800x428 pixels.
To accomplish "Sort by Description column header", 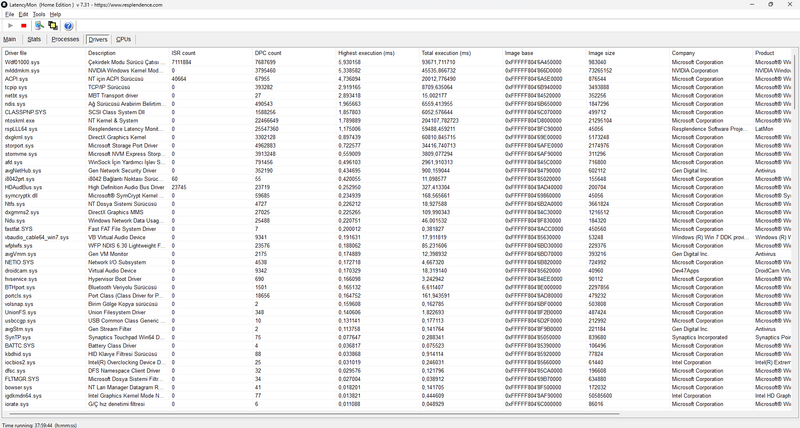I will [x=127, y=53].
